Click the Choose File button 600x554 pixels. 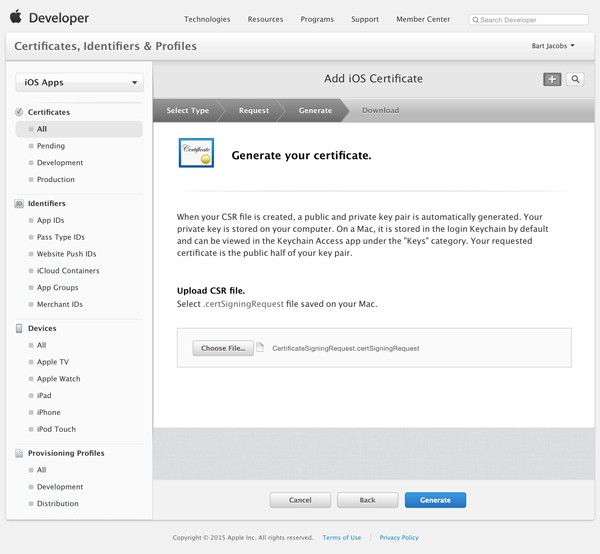[x=223, y=348]
